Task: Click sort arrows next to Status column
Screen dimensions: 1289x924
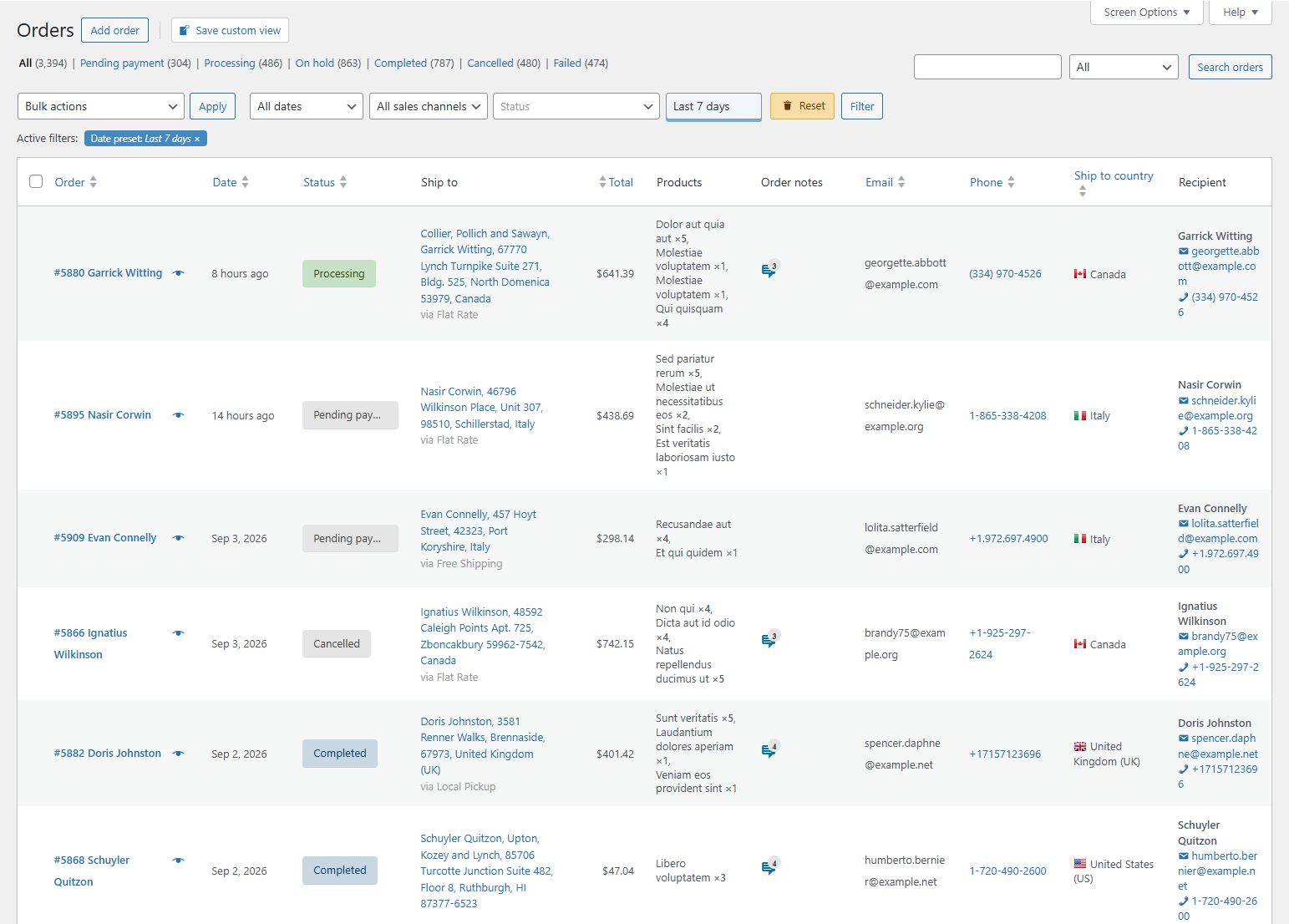Action: pos(343,182)
